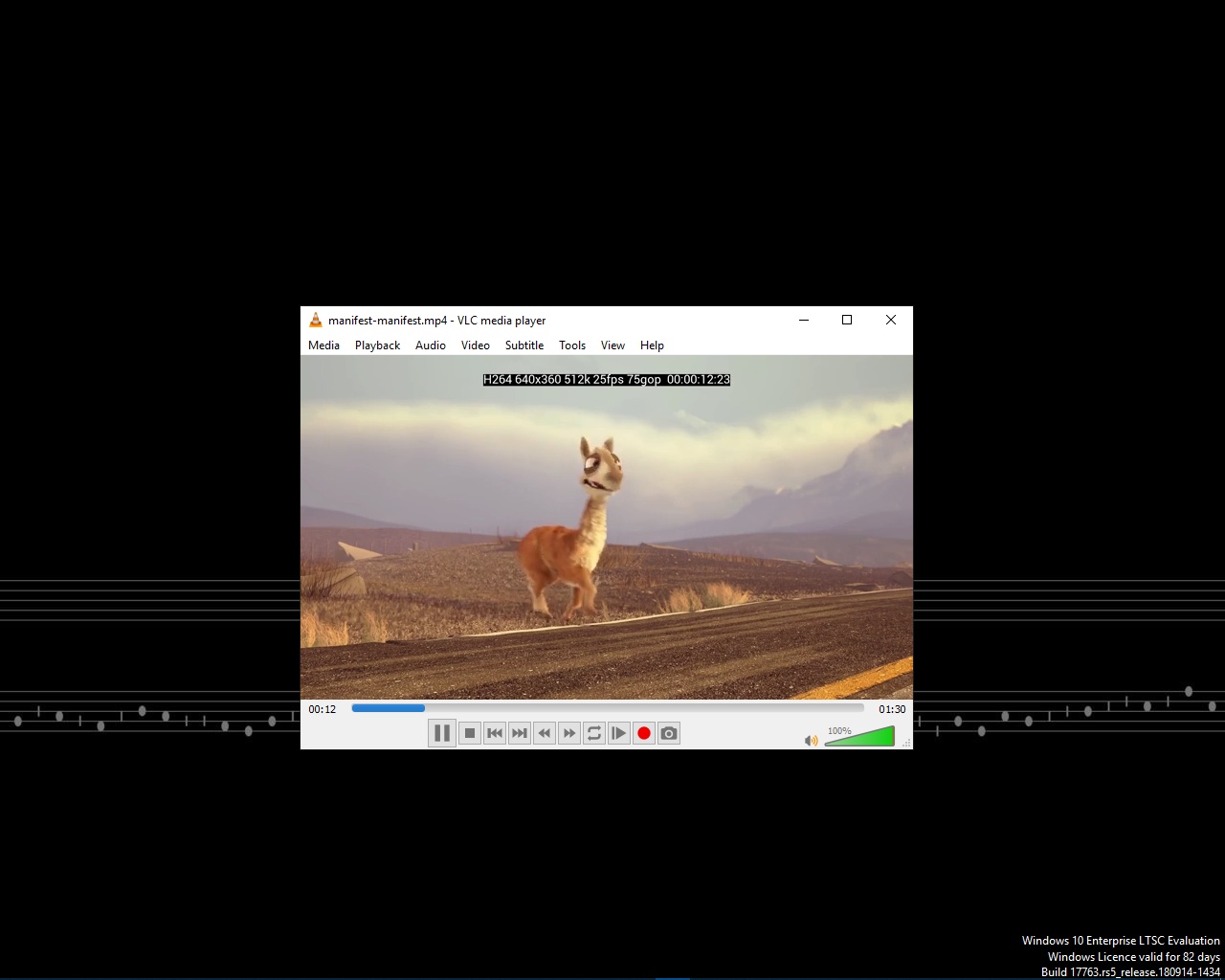The height and width of the screenshot is (980, 1225).
Task: Take a snapshot with the camera icon
Action: point(669,733)
